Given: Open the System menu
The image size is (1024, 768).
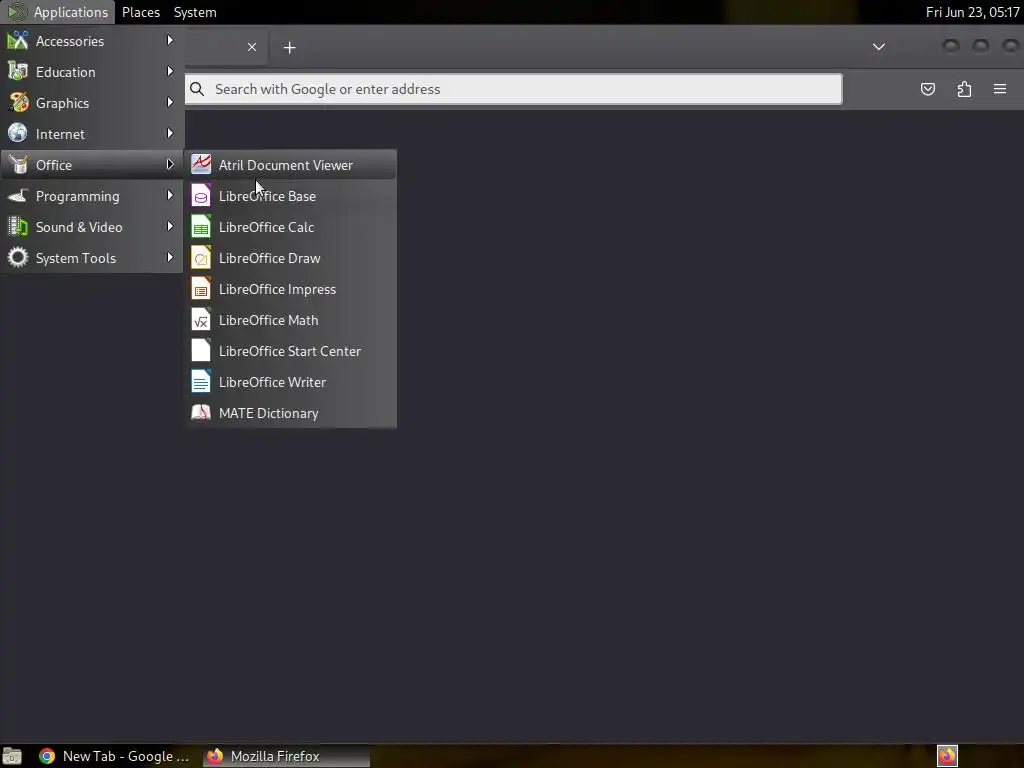Looking at the screenshot, I should tap(195, 12).
